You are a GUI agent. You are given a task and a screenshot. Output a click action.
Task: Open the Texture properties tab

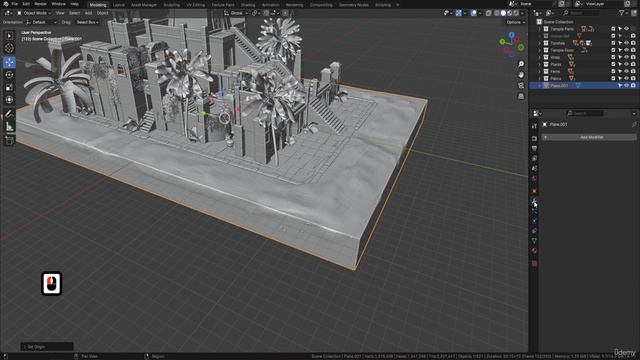(x=534, y=264)
